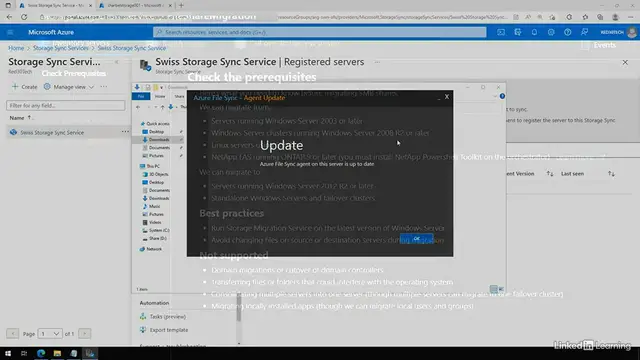The width and height of the screenshot is (640, 360).
Task: Open File Explorer help icon
Action: 502,96
